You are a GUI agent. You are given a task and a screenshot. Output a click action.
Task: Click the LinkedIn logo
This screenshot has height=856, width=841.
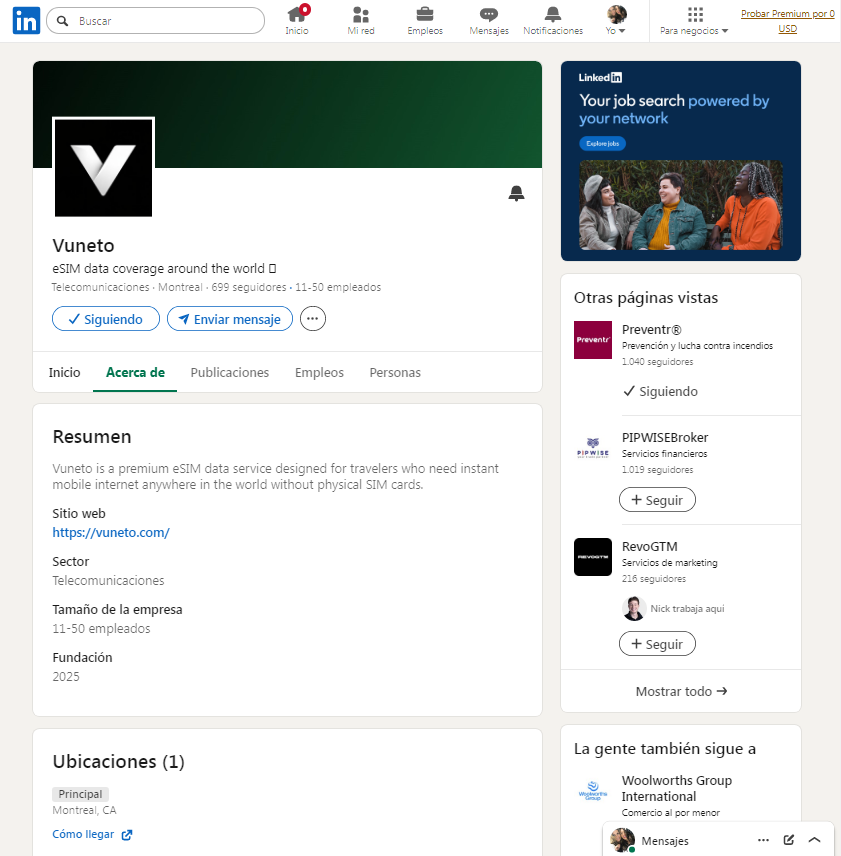point(26,21)
